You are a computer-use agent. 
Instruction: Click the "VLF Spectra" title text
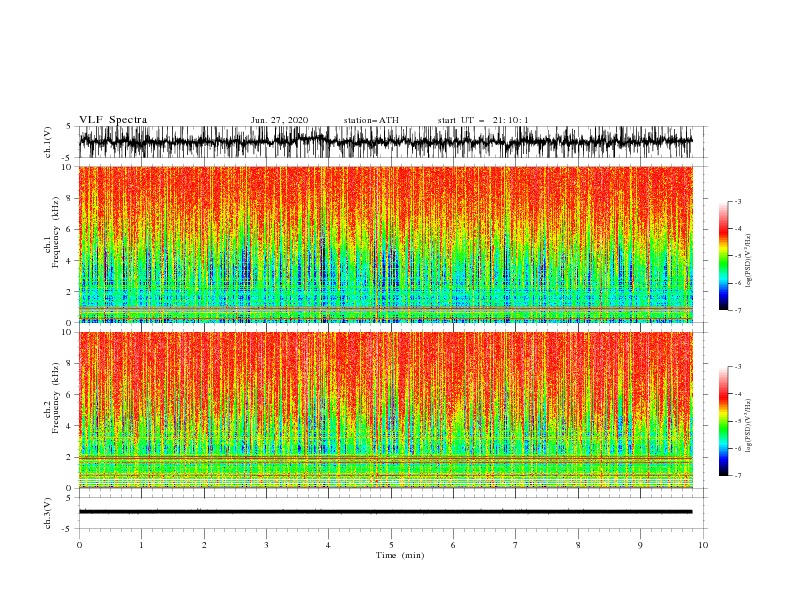113,120
